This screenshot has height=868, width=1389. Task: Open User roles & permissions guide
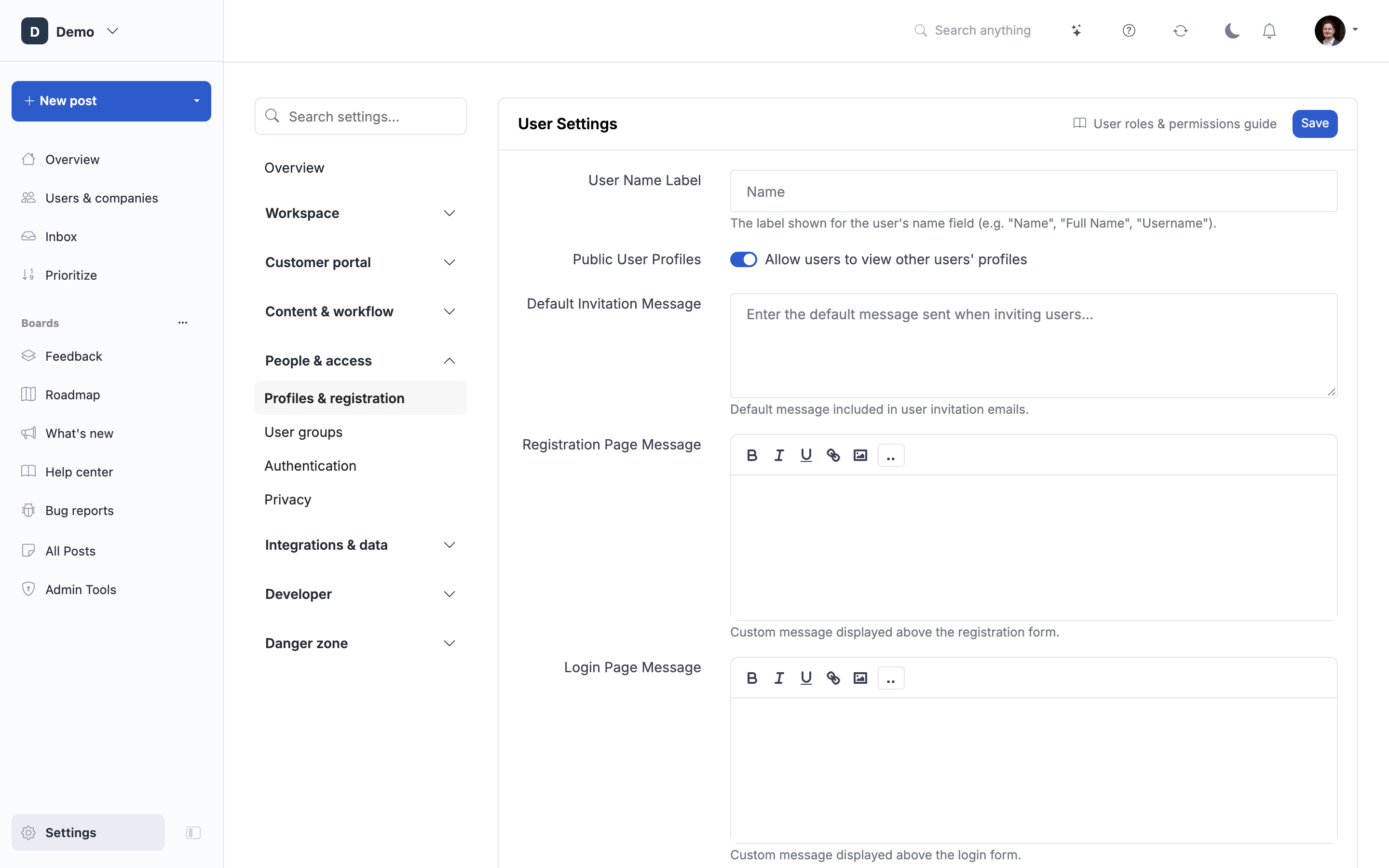click(1174, 124)
